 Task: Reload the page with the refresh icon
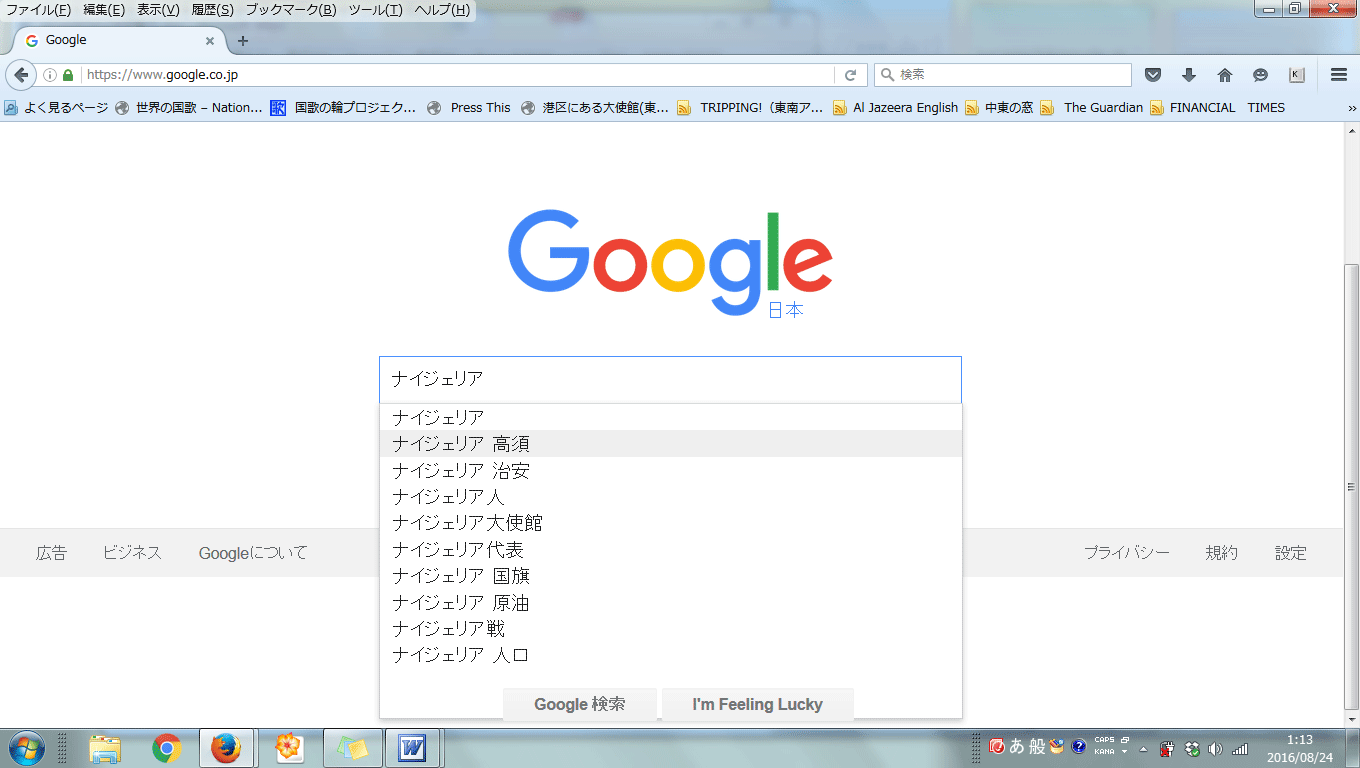(x=851, y=75)
